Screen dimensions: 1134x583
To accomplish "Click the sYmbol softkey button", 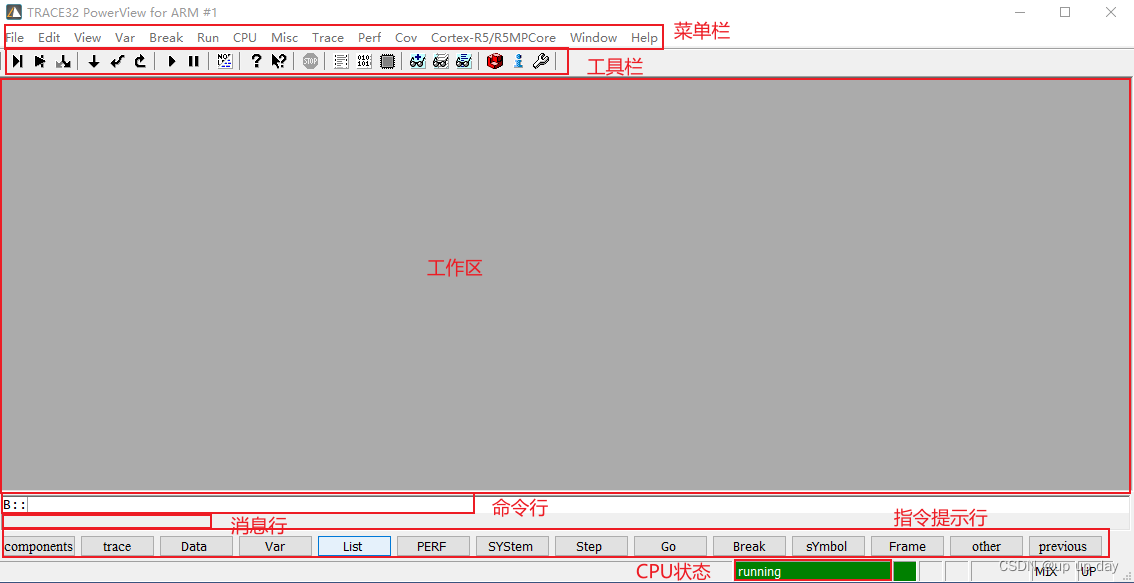I will pyautogui.click(x=828, y=546).
